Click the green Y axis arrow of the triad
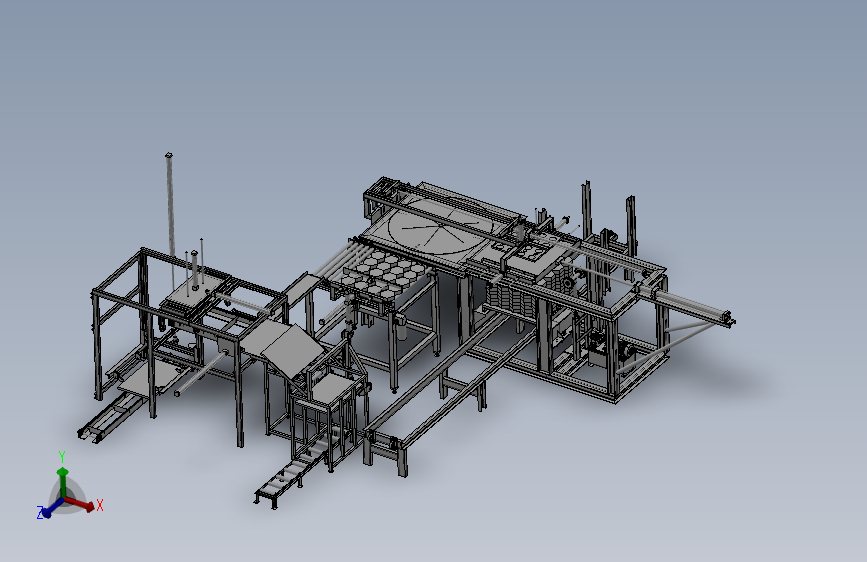 (x=62, y=482)
